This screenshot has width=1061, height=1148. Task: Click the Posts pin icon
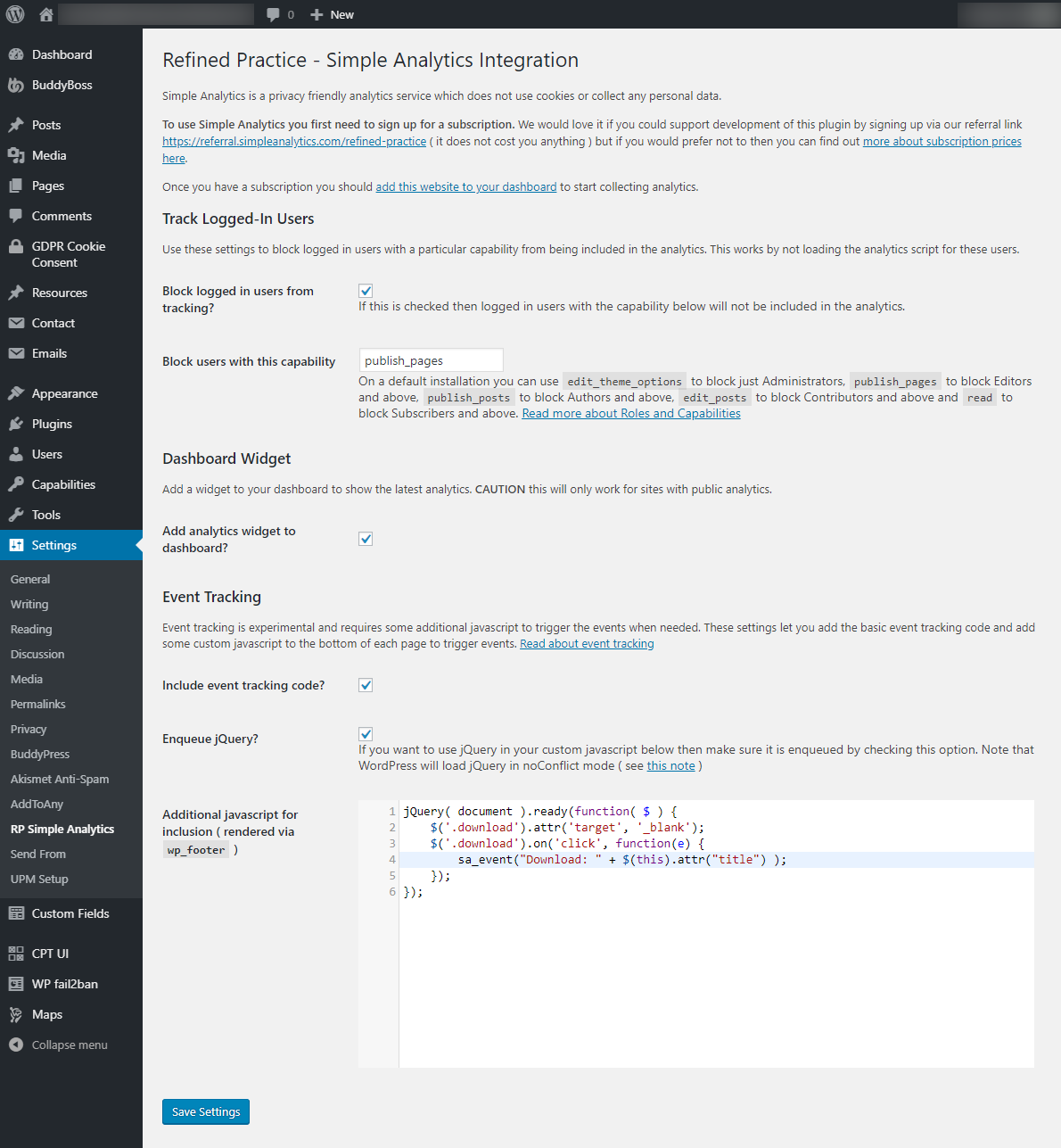[16, 125]
